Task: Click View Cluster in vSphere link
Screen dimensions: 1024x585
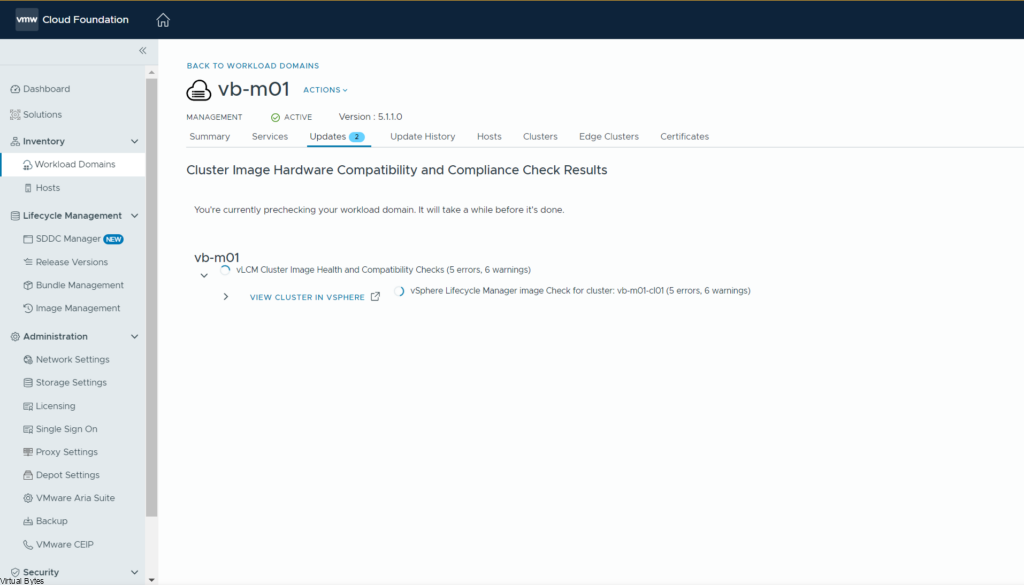Action: (307, 297)
